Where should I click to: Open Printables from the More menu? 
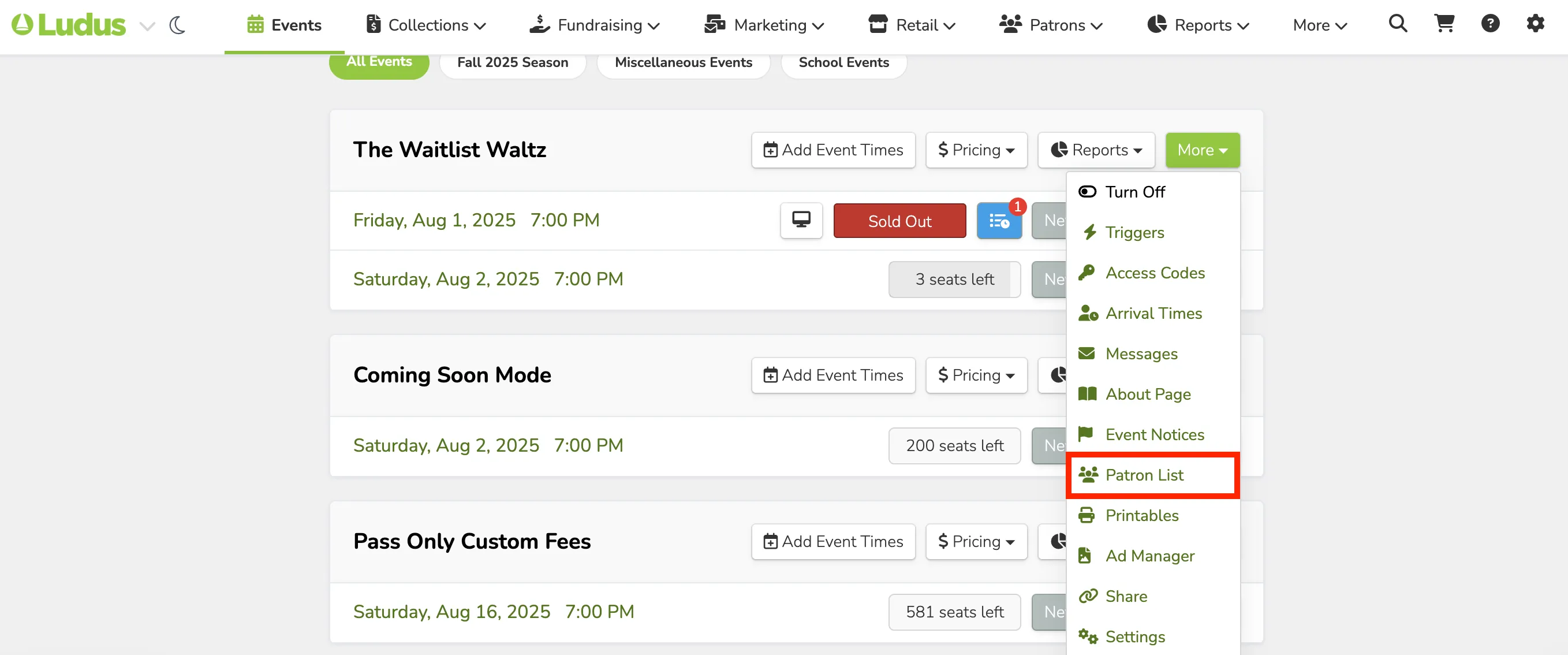tap(1153, 516)
